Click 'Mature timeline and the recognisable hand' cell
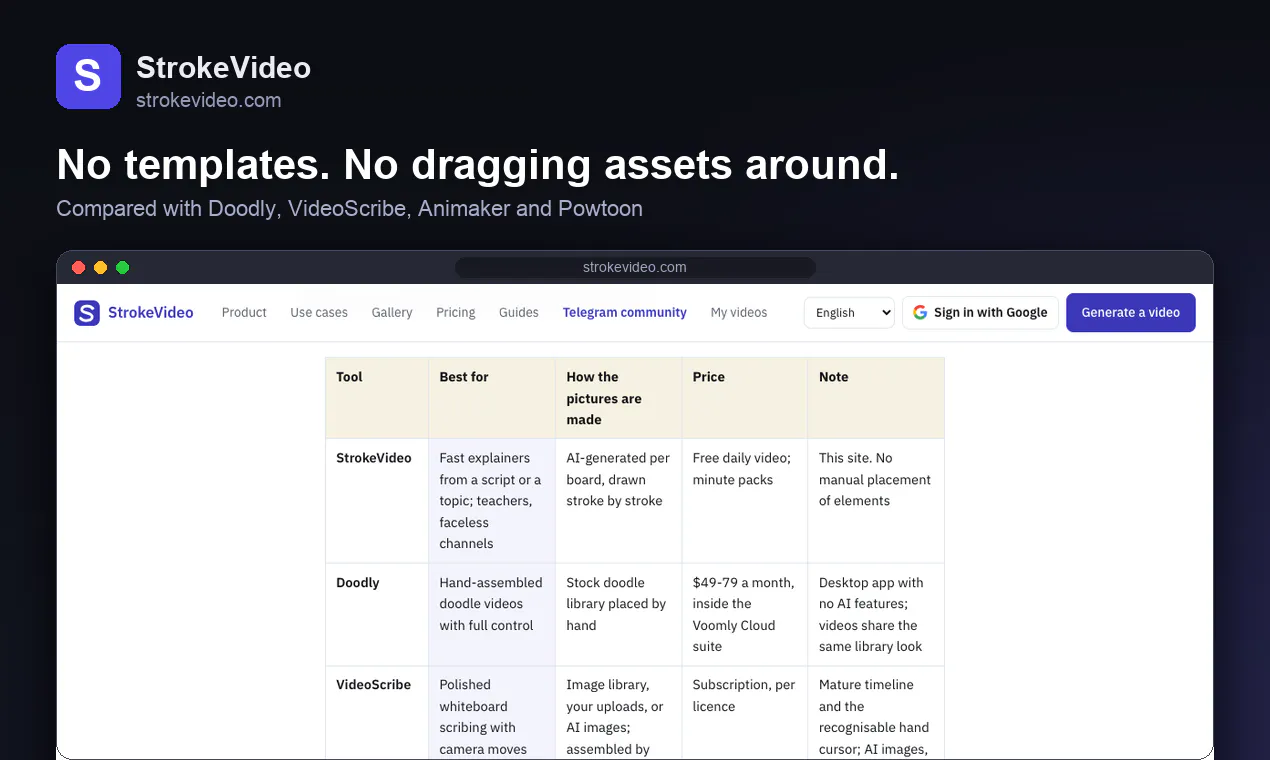 pyautogui.click(x=876, y=713)
